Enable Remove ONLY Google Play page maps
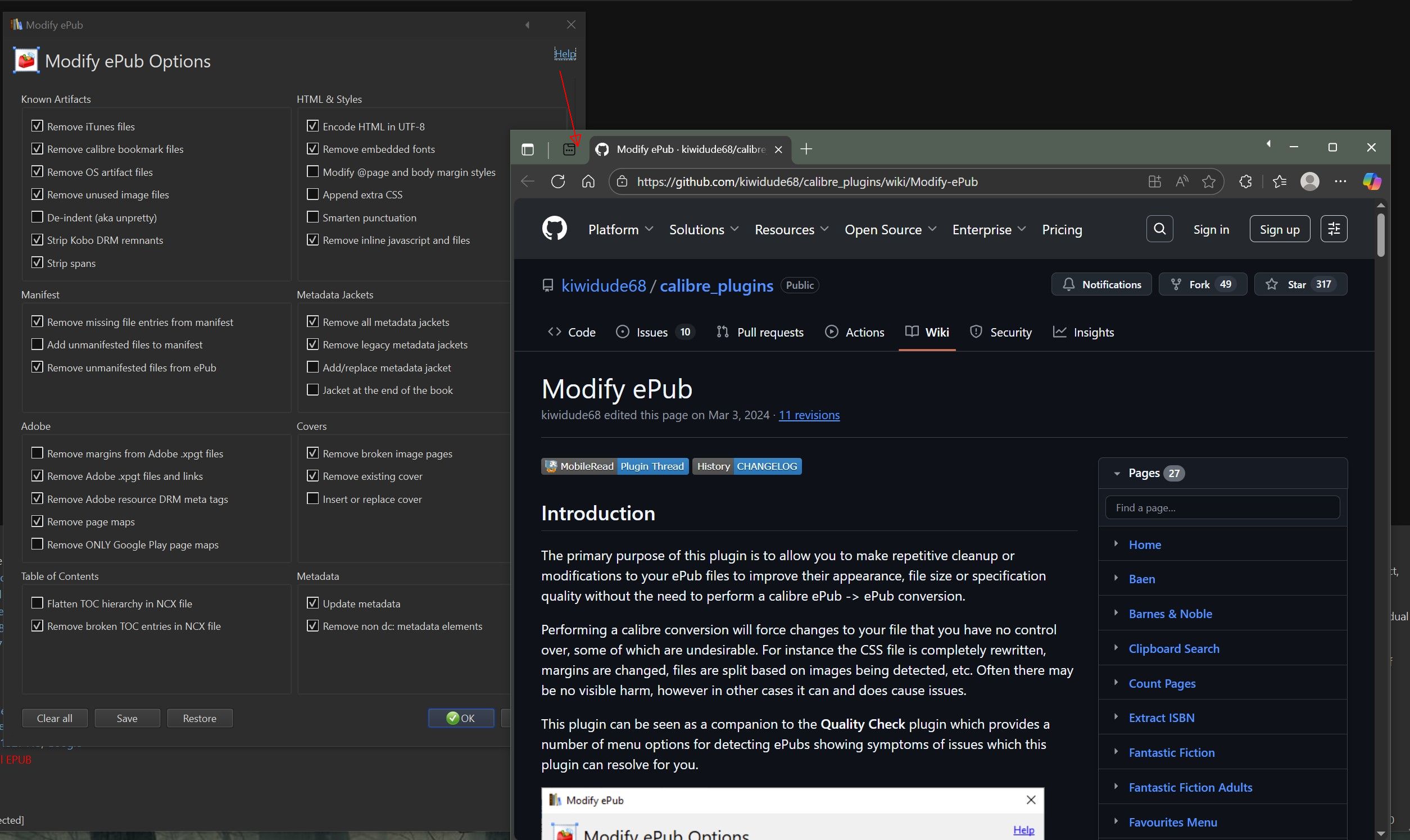This screenshot has height=840, width=1410. [x=37, y=544]
